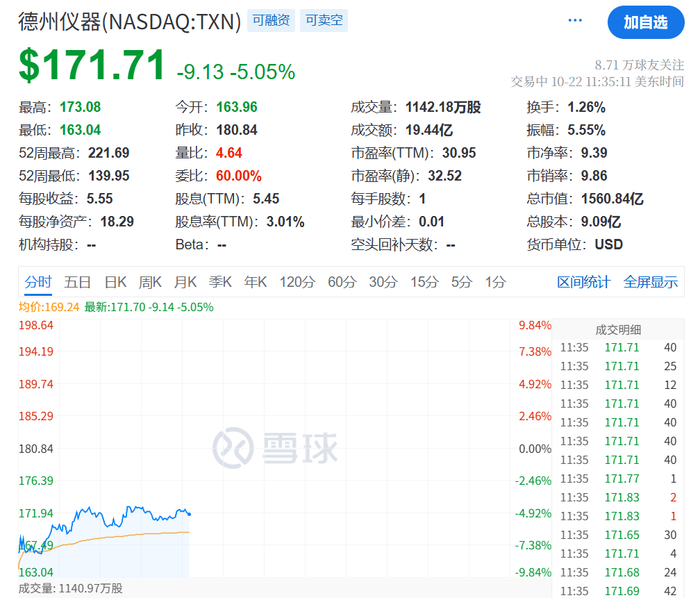Choose the 30分 interval tab
This screenshot has width=700, height=598.
(x=383, y=282)
